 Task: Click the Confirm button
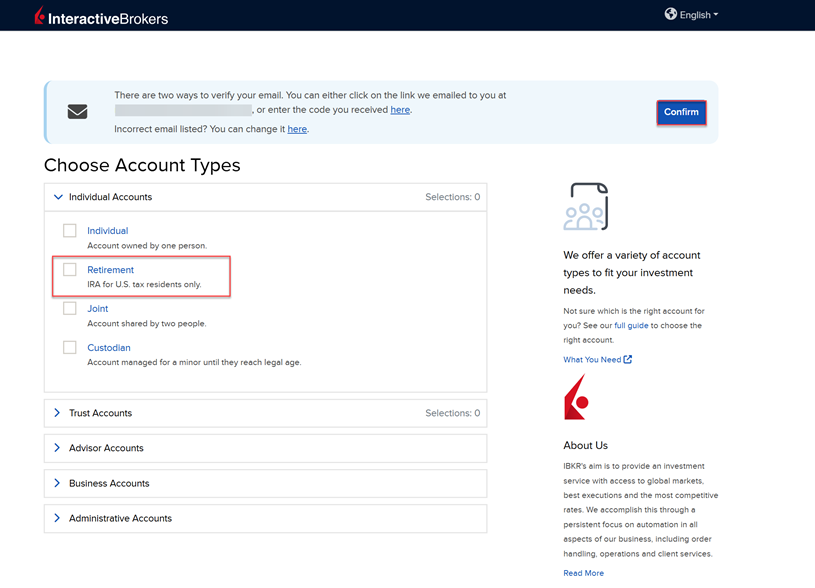point(681,113)
